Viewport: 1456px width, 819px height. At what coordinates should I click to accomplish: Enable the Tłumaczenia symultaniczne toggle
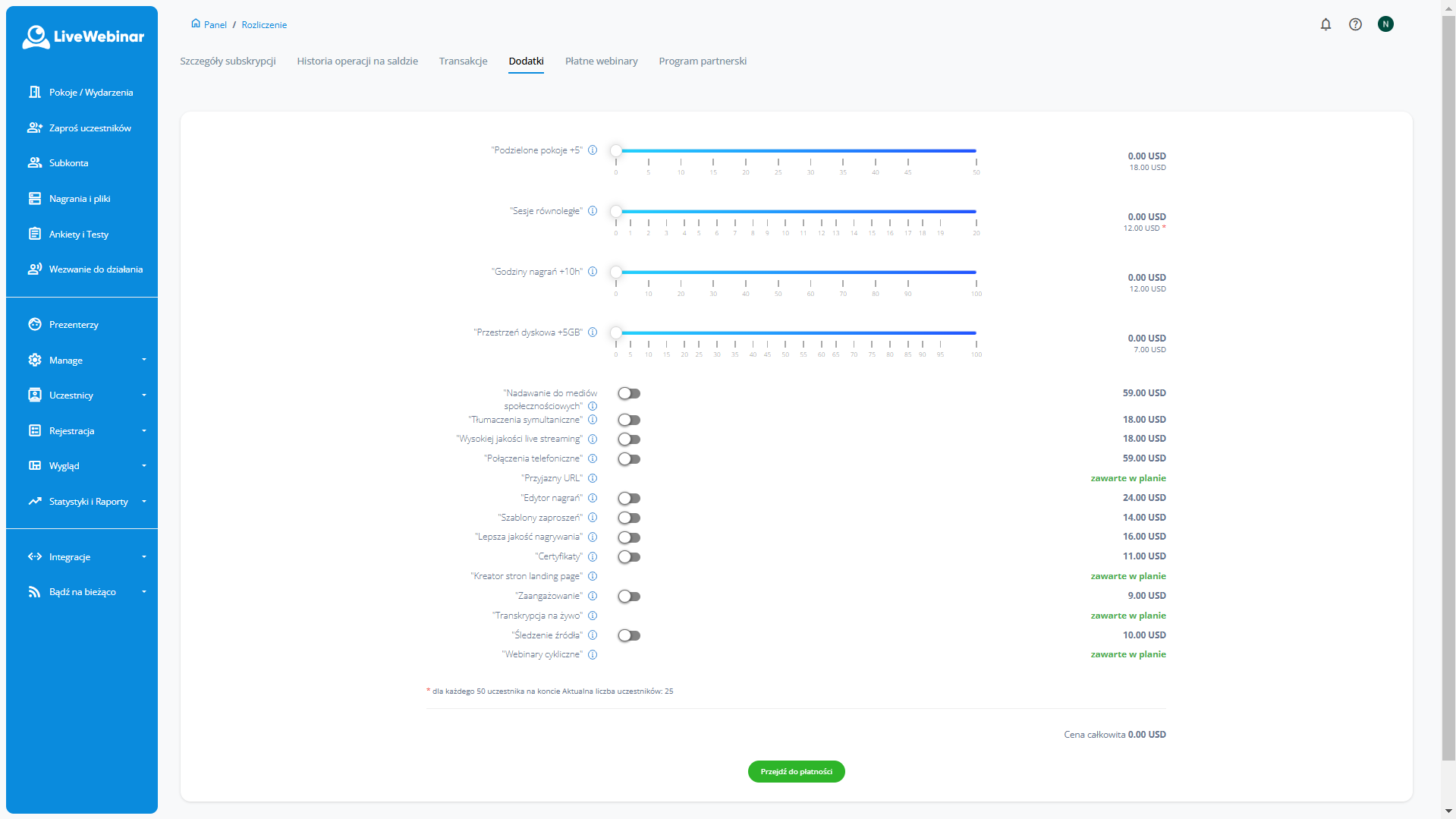[629, 420]
